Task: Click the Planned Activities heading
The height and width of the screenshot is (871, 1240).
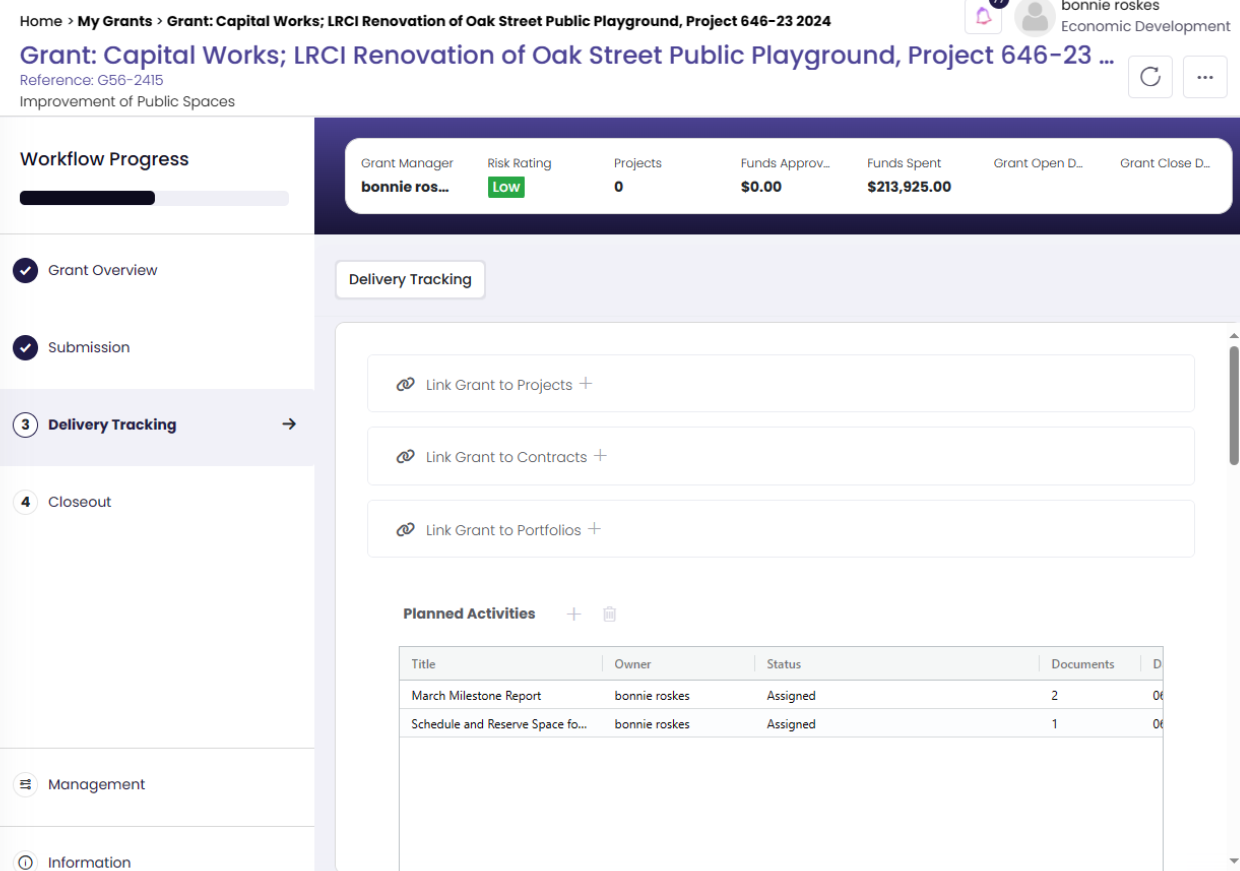Action: tap(469, 614)
